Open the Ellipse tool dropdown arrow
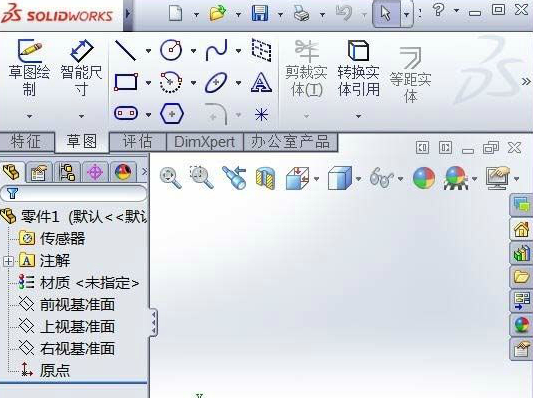This screenshot has width=533, height=398. click(239, 83)
